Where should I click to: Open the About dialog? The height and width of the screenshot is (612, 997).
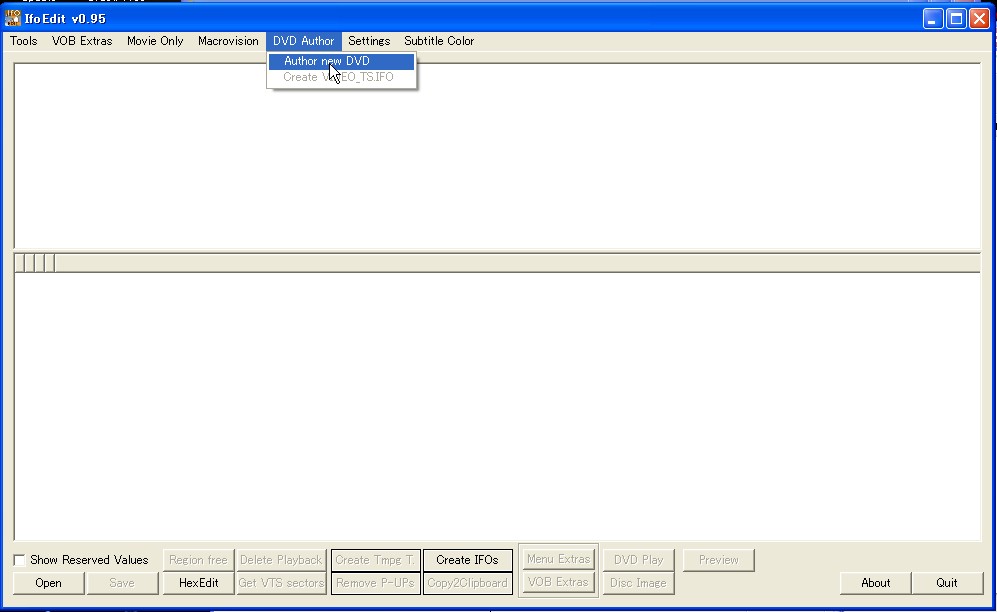click(x=876, y=583)
